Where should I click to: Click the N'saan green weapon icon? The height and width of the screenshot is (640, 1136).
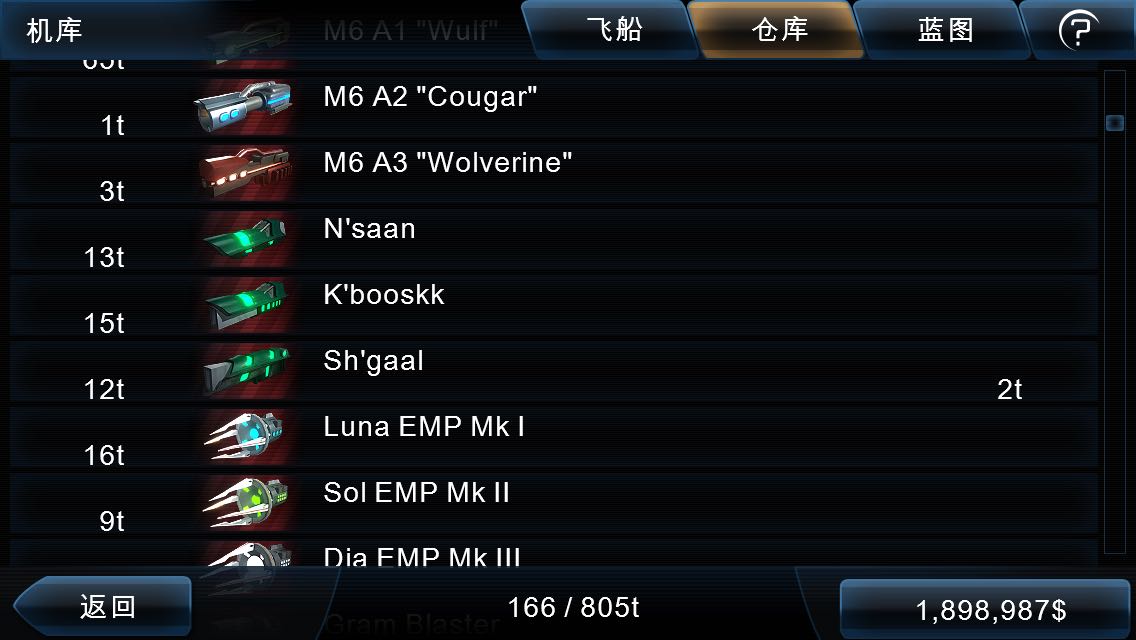246,239
